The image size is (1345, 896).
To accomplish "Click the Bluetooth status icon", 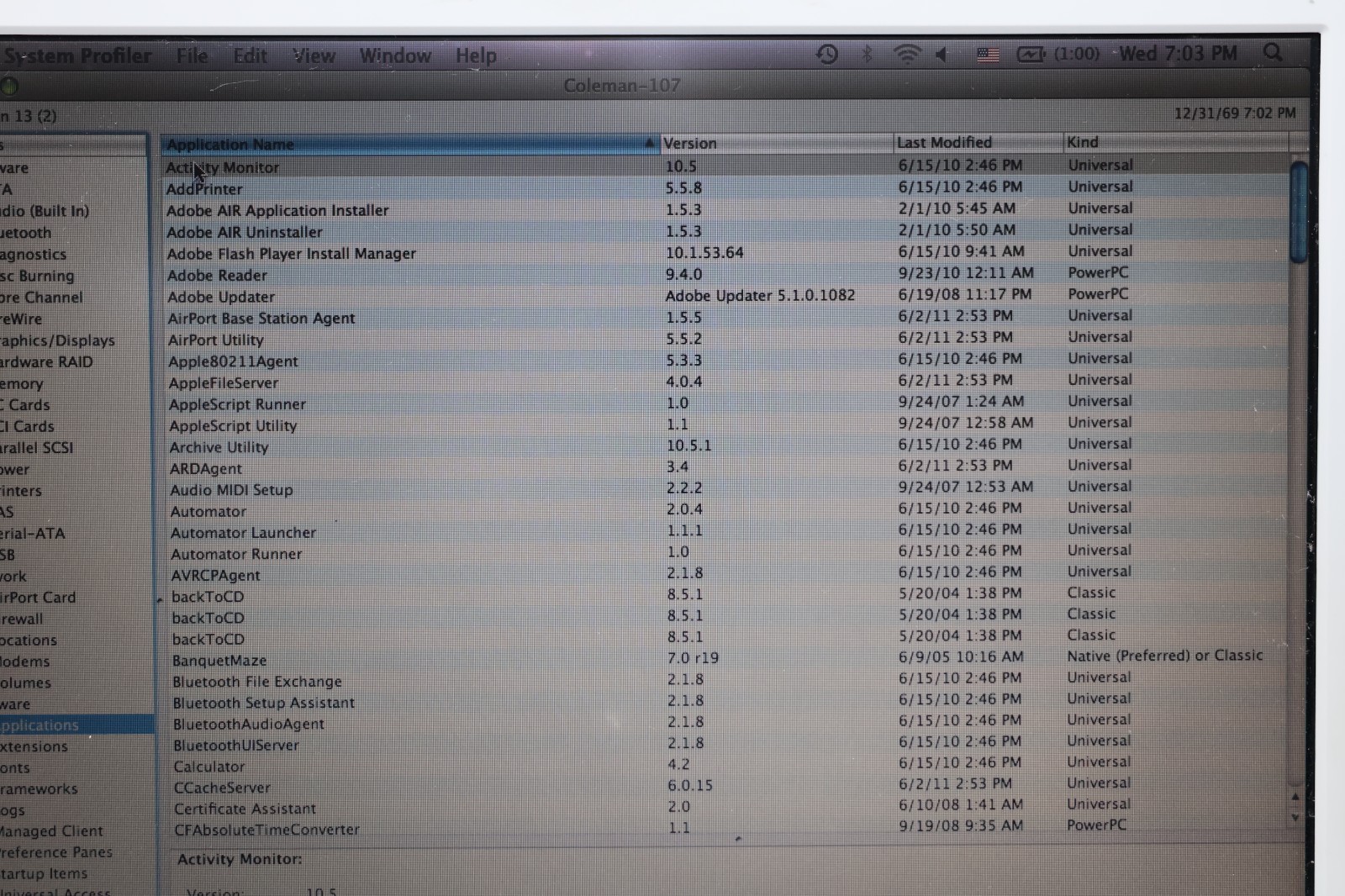I will [868, 55].
